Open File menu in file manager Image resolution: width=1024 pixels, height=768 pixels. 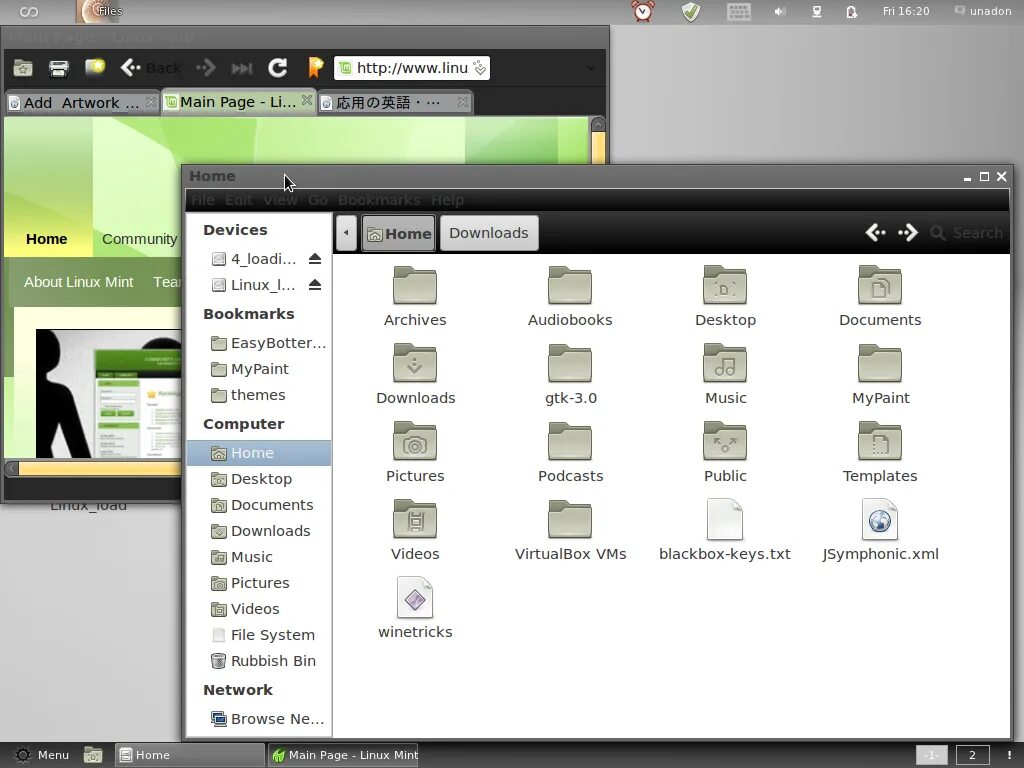[202, 200]
